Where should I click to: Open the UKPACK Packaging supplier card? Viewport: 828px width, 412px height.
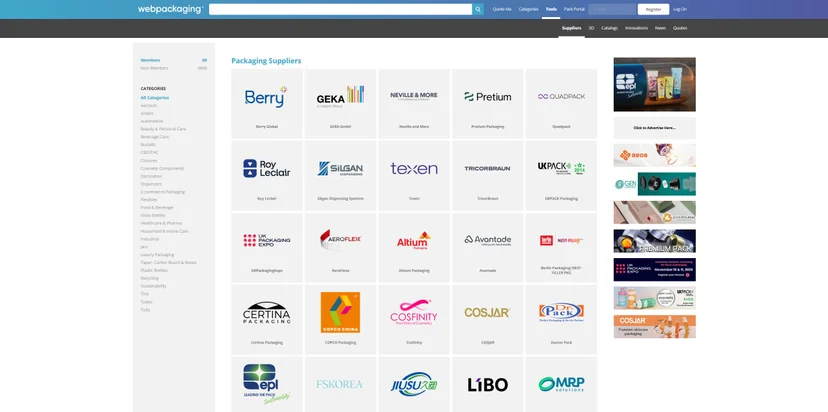(561, 175)
